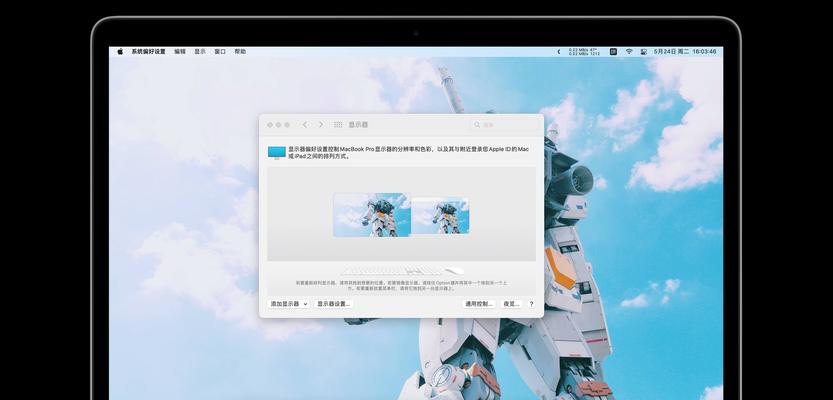Select the larger left display thumbnail

[372, 215]
